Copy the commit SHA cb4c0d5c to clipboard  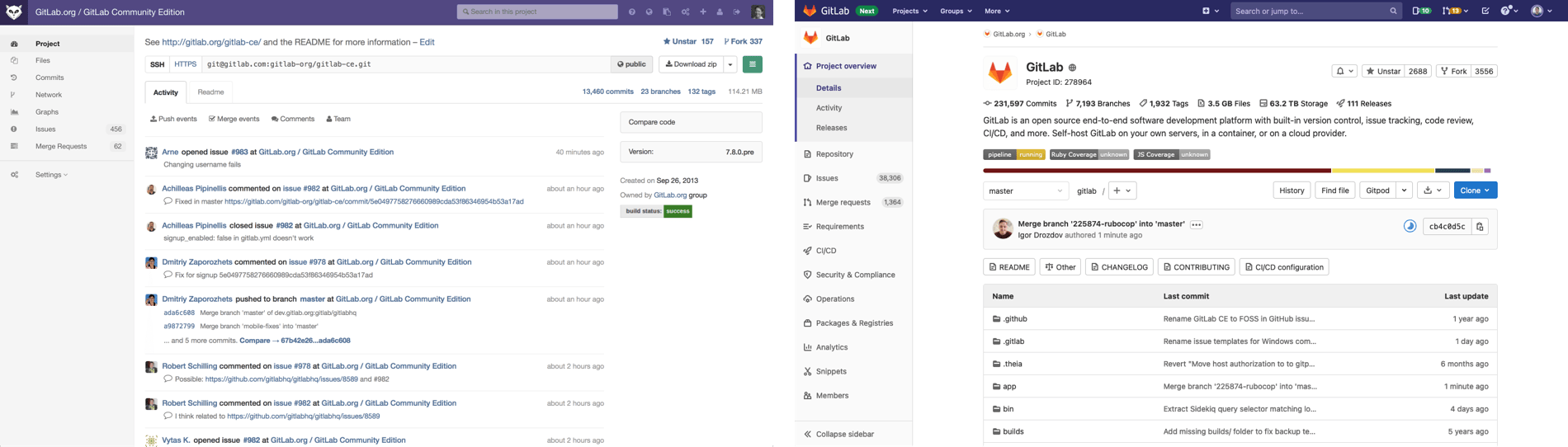1480,227
